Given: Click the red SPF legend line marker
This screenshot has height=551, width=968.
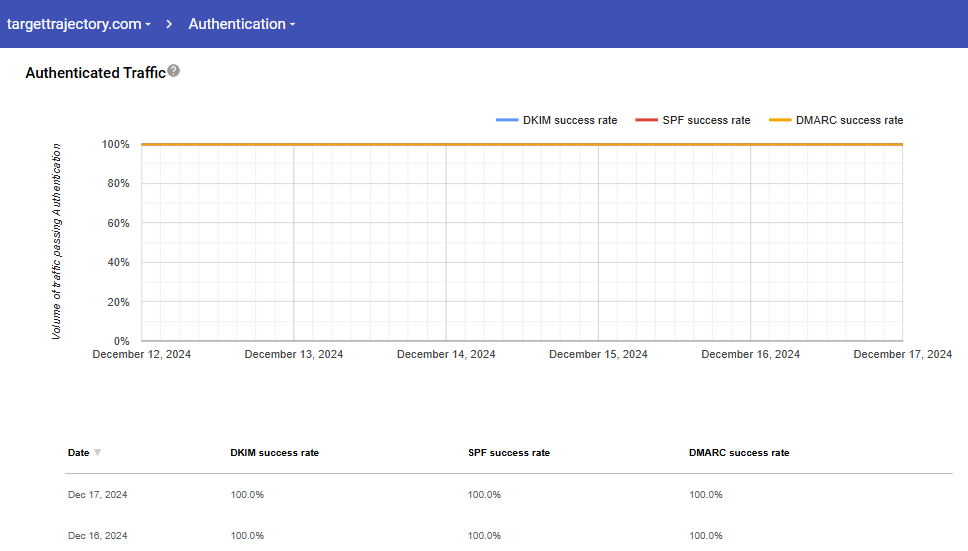Looking at the screenshot, I should click(x=647, y=120).
